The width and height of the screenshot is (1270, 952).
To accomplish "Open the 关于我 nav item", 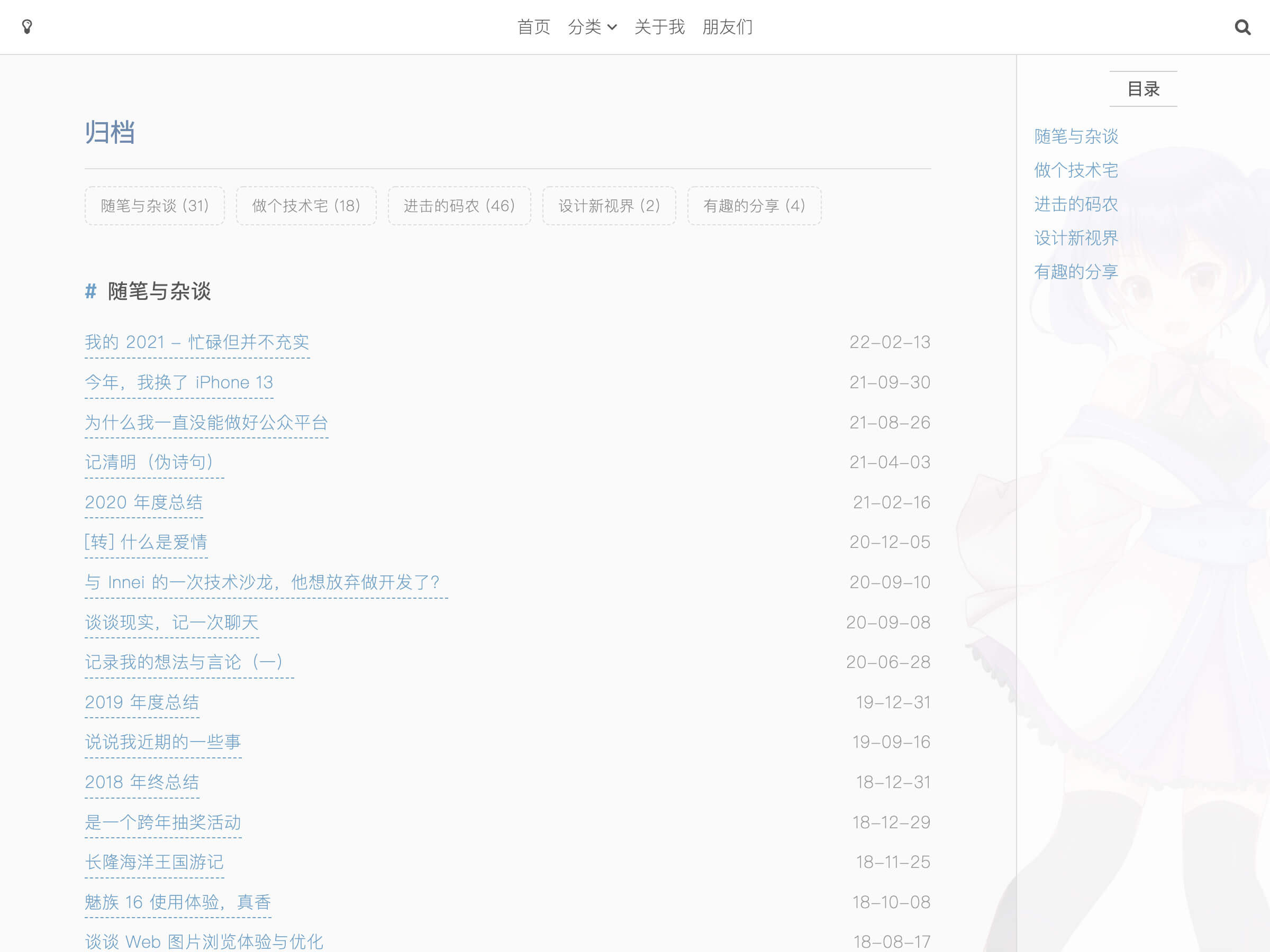I will tap(659, 27).
